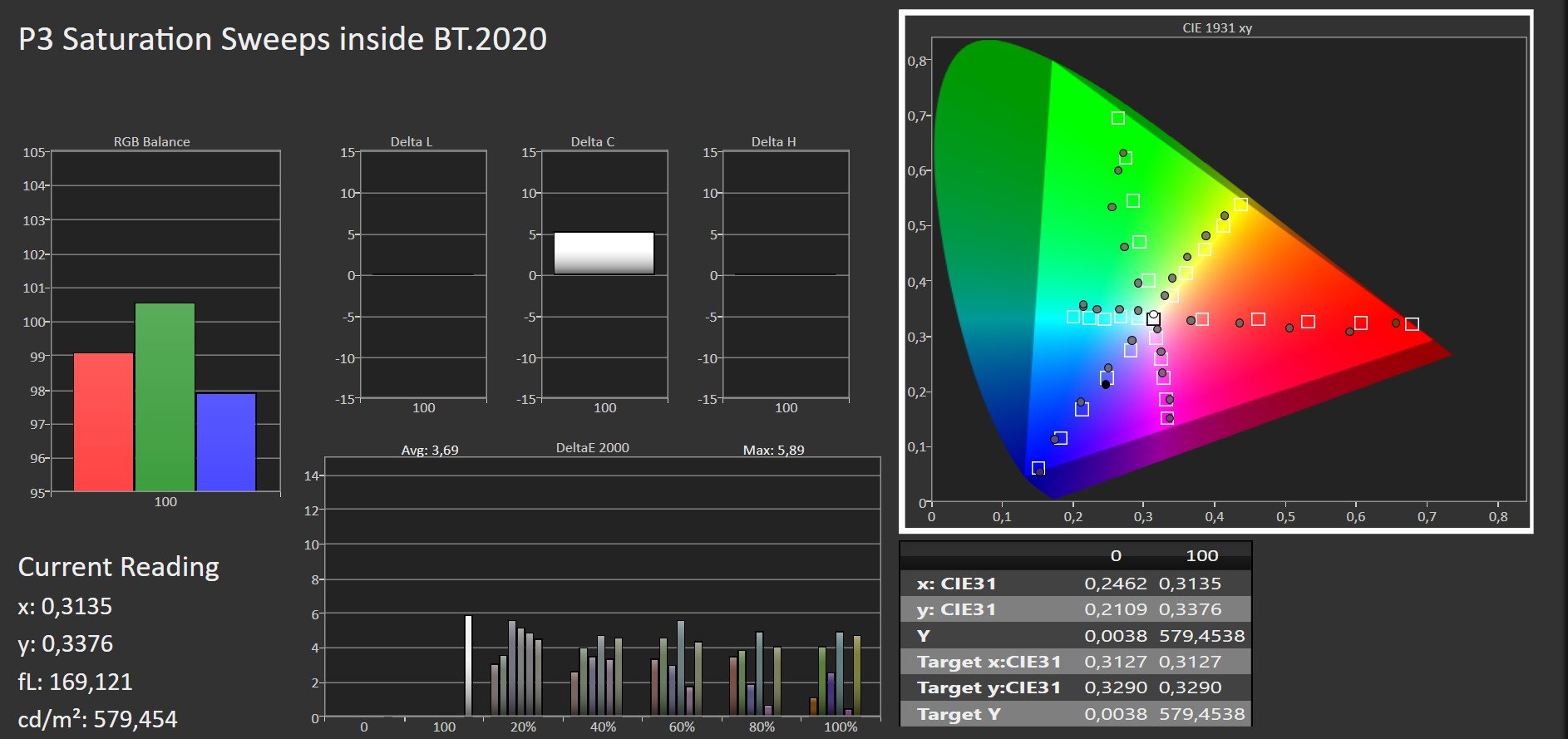The height and width of the screenshot is (739, 1568).
Task: Click the solid black measurement dot in CIE chart
Action: (1106, 384)
